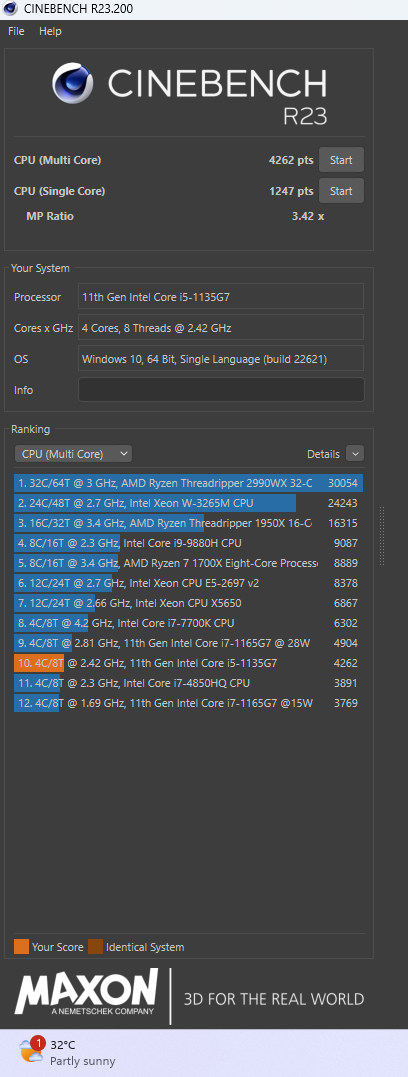
Task: Select the Core i9-9880H ranking row
Action: pos(188,543)
